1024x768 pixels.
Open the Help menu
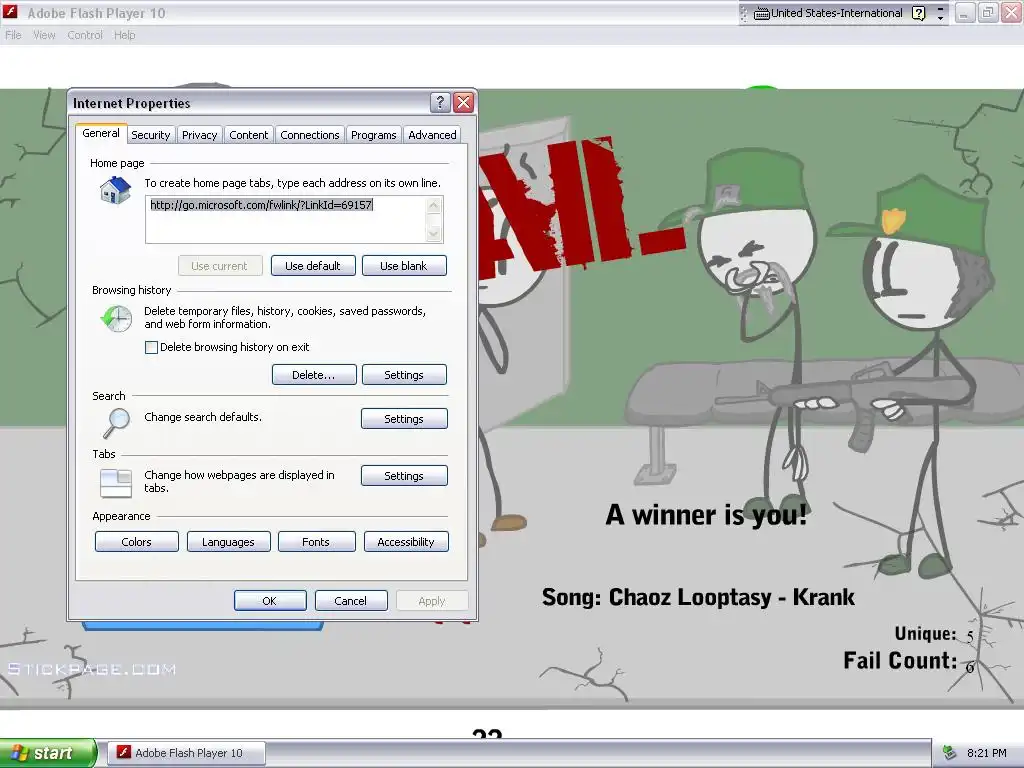point(125,35)
